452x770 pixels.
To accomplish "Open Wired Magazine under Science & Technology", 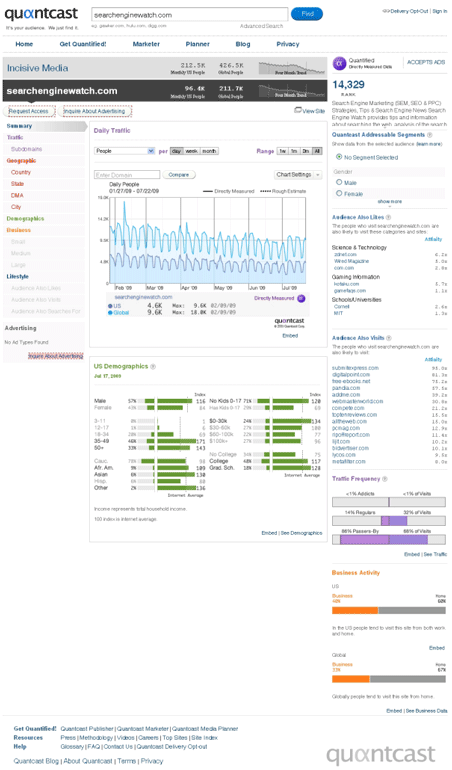I will tap(351, 261).
